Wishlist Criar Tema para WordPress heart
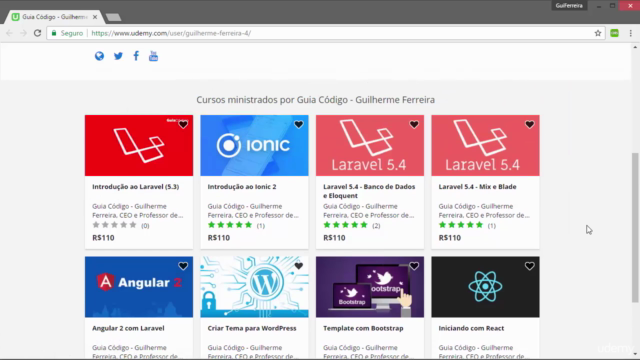 [x=299, y=266]
